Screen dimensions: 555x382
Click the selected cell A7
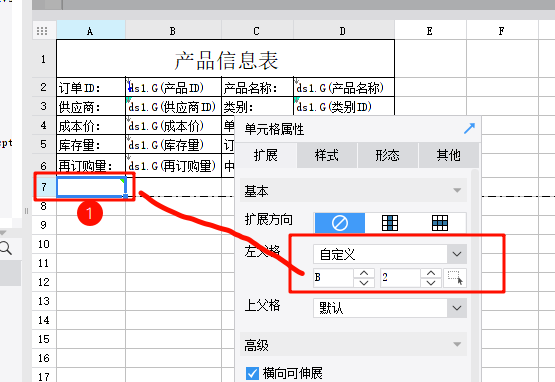(x=91, y=187)
